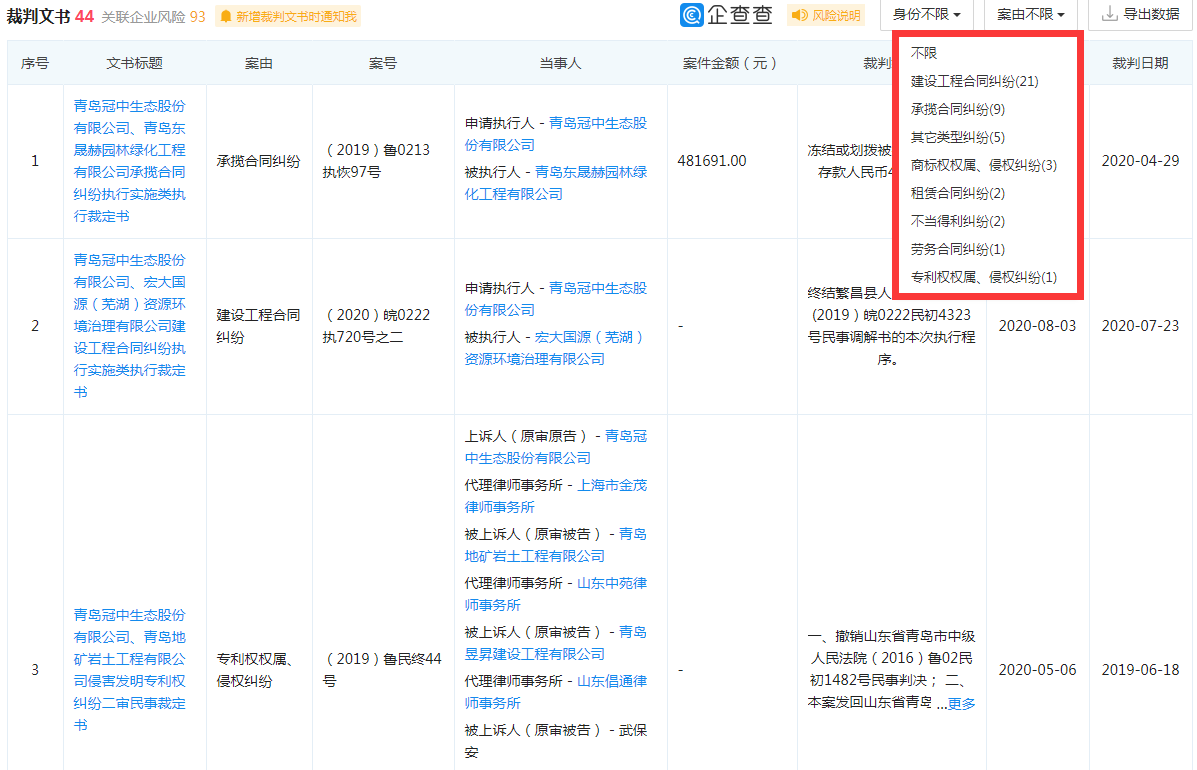The width and height of the screenshot is (1197, 770).
Task: Click case number （2019）鲁民终44号
Action: pos(382,670)
